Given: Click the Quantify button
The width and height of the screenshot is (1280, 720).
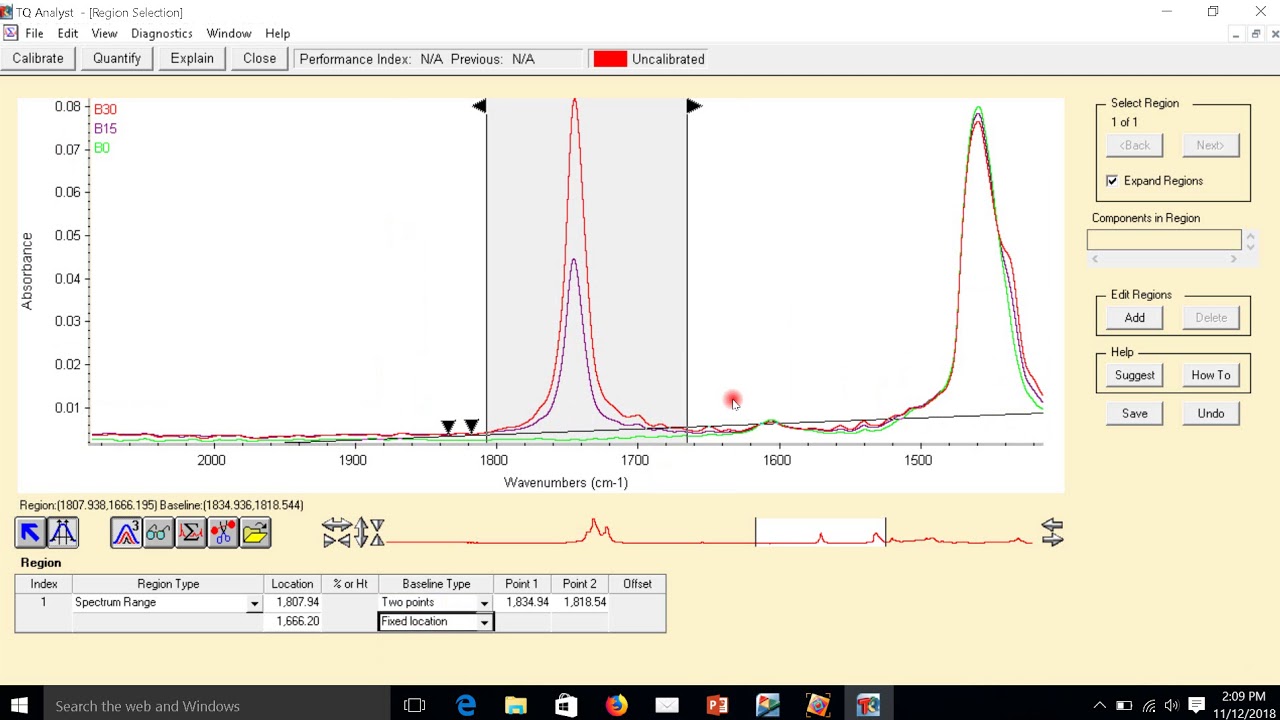Looking at the screenshot, I should pyautogui.click(x=117, y=59).
